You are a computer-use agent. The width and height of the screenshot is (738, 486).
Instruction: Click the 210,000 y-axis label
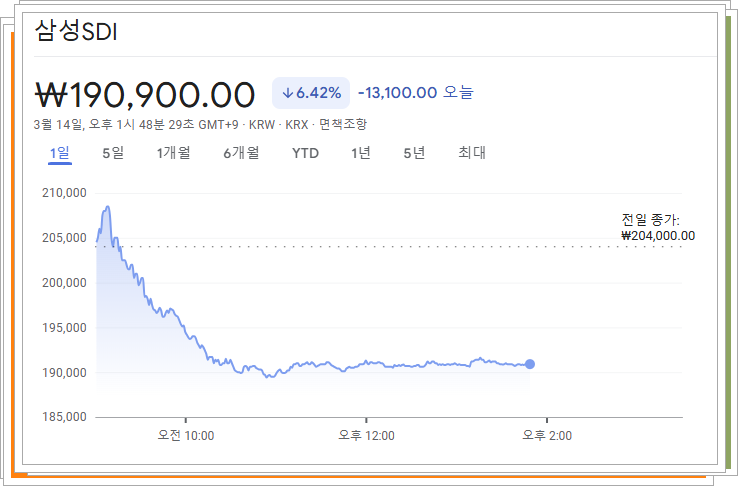coord(64,193)
